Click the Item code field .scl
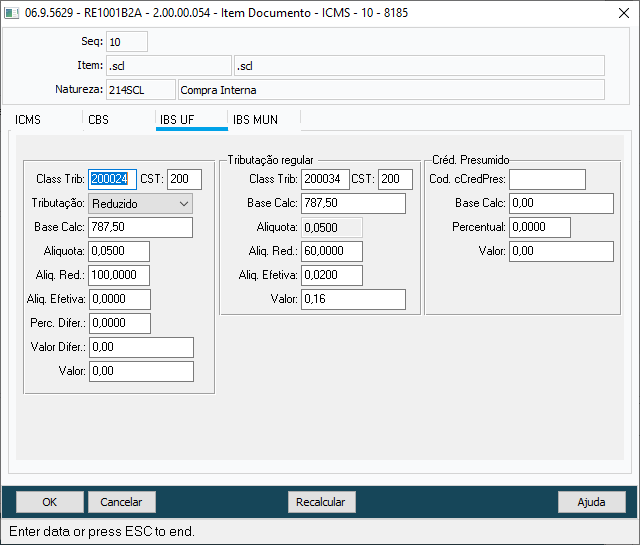Screen dimensions: 640x545 pyautogui.click(x=169, y=66)
